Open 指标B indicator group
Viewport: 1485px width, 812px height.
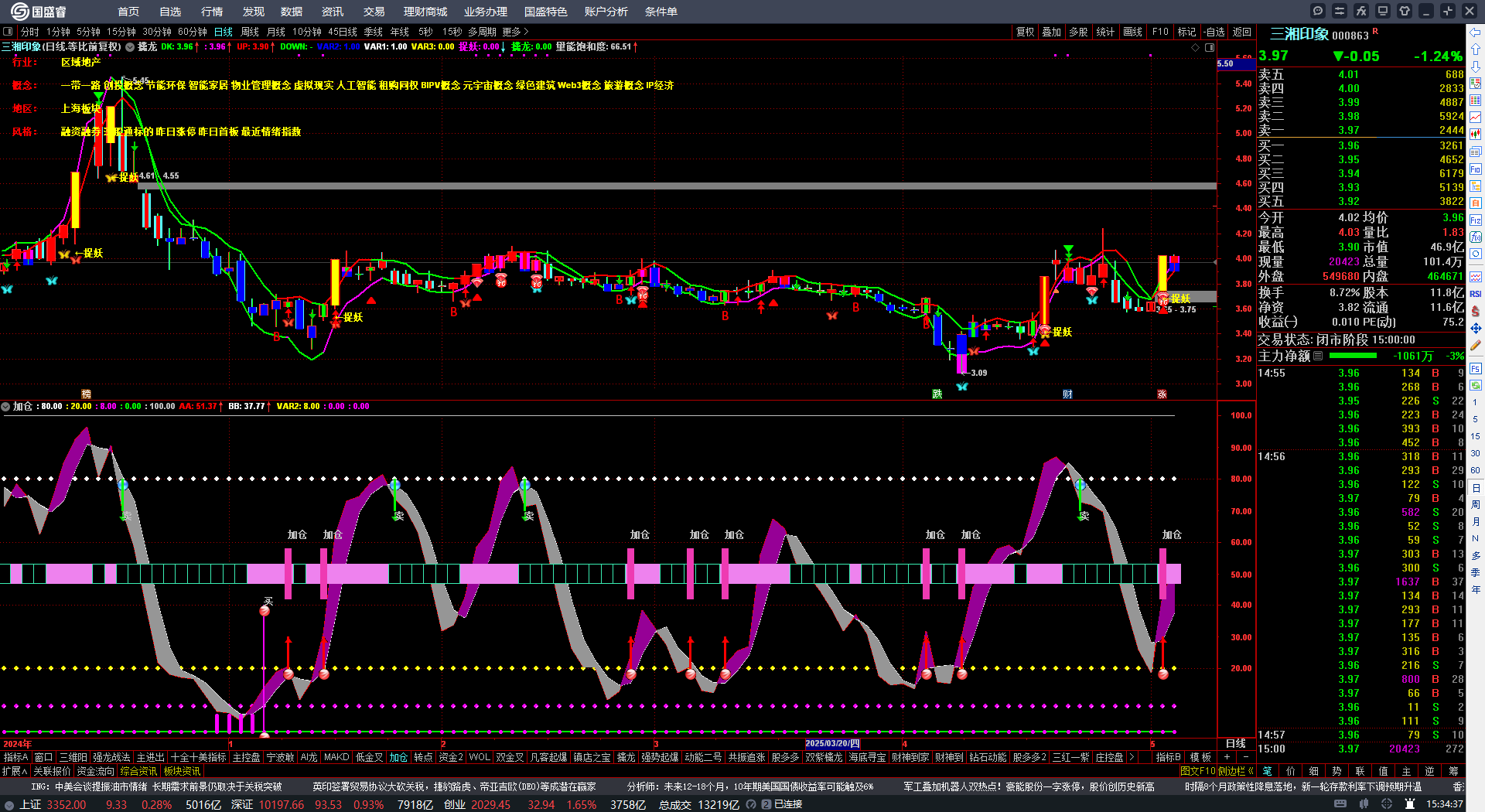tap(1168, 757)
